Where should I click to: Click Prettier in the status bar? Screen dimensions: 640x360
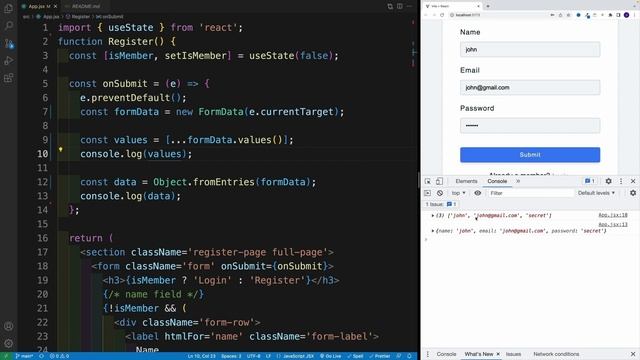click(380, 356)
